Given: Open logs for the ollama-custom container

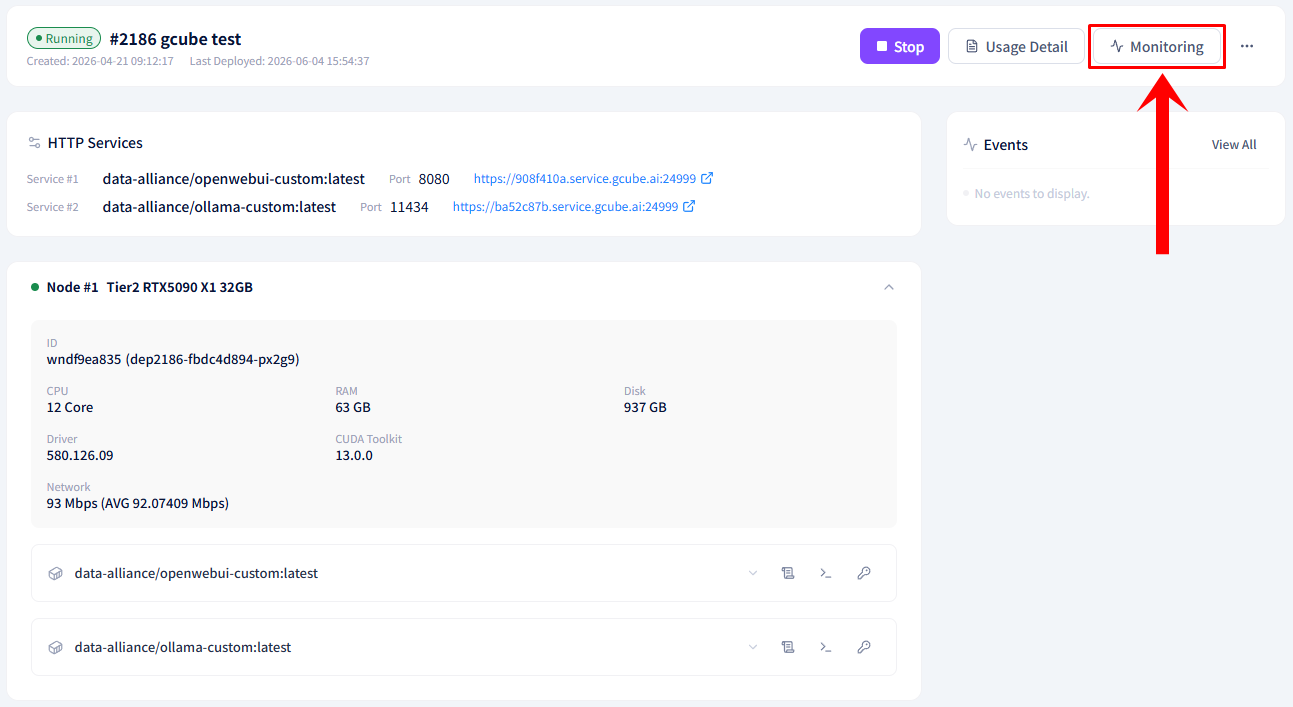Looking at the screenshot, I should point(788,647).
